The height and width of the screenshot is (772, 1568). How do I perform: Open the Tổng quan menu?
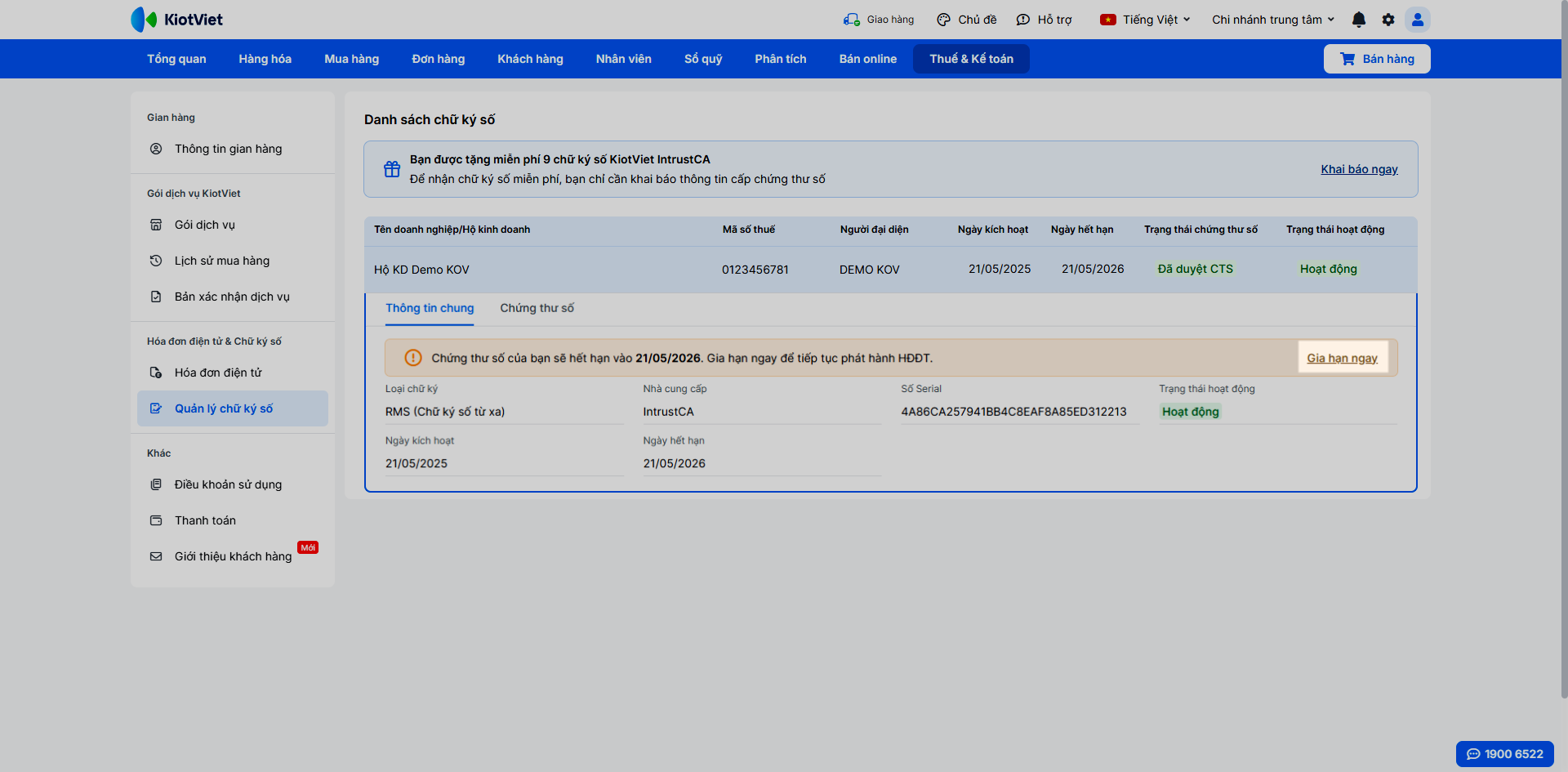click(176, 59)
